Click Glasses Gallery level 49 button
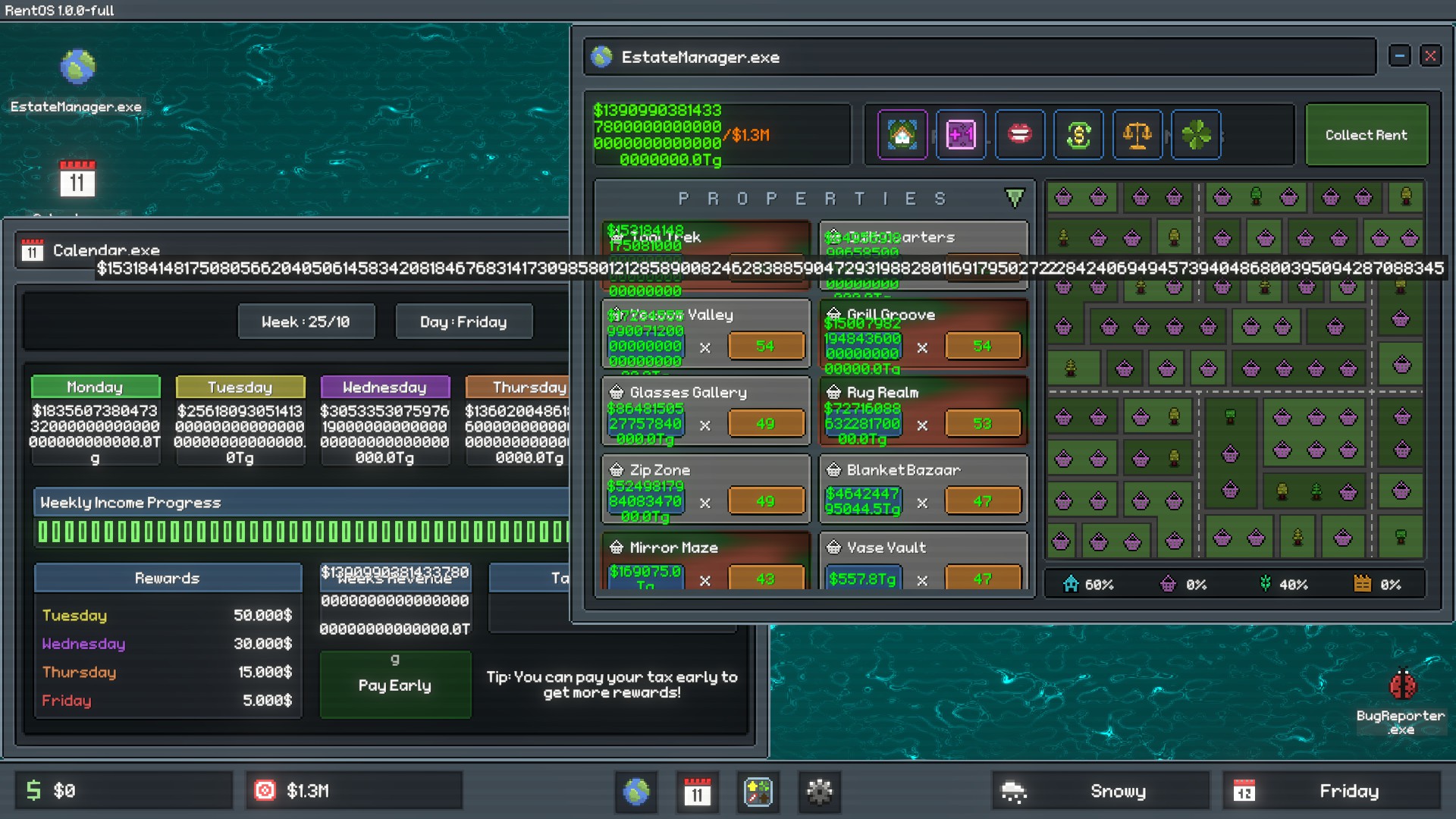Image resolution: width=1456 pixels, height=819 pixels. pos(765,424)
